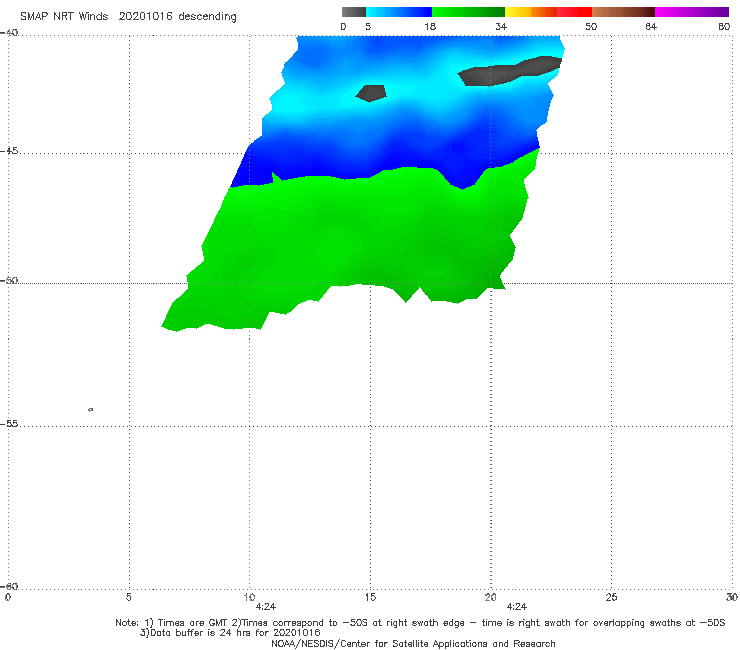Click the longitude axis label "30"

click(x=732, y=598)
